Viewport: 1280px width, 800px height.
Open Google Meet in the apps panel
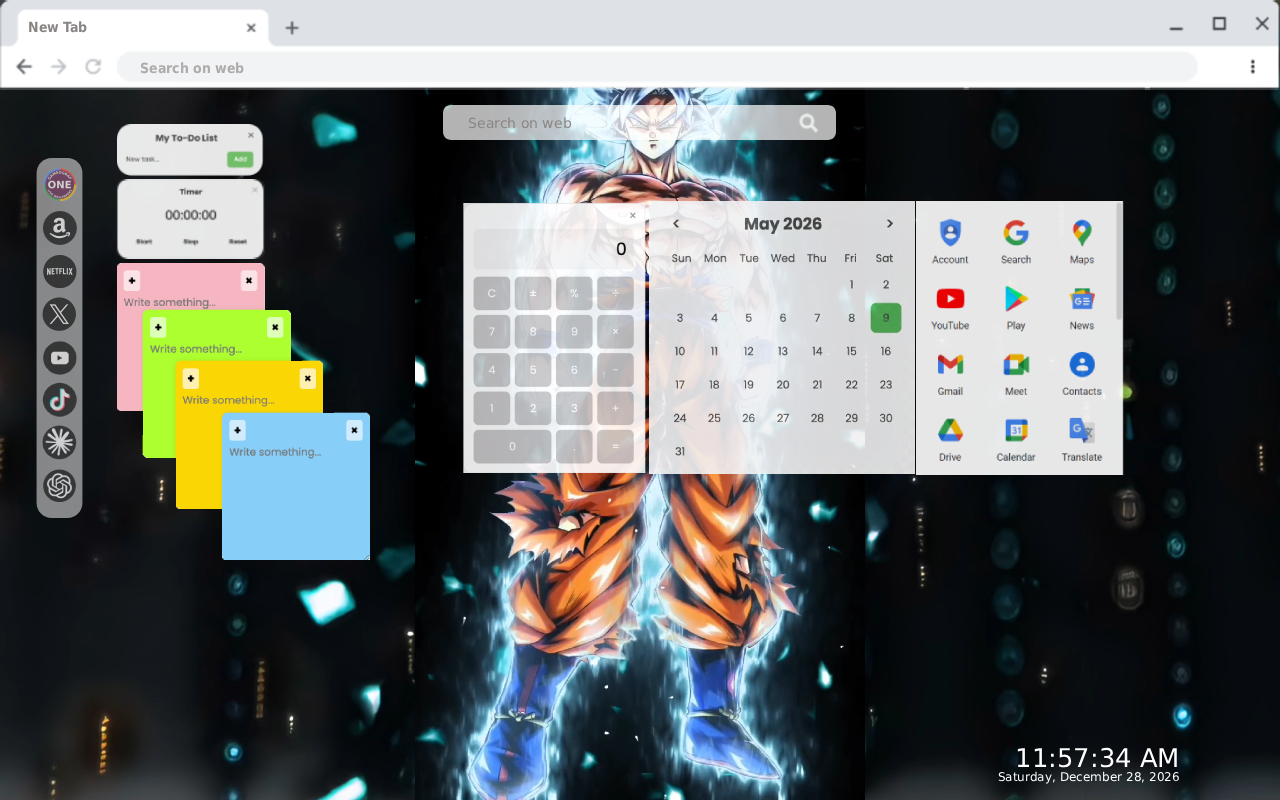[x=1016, y=373]
